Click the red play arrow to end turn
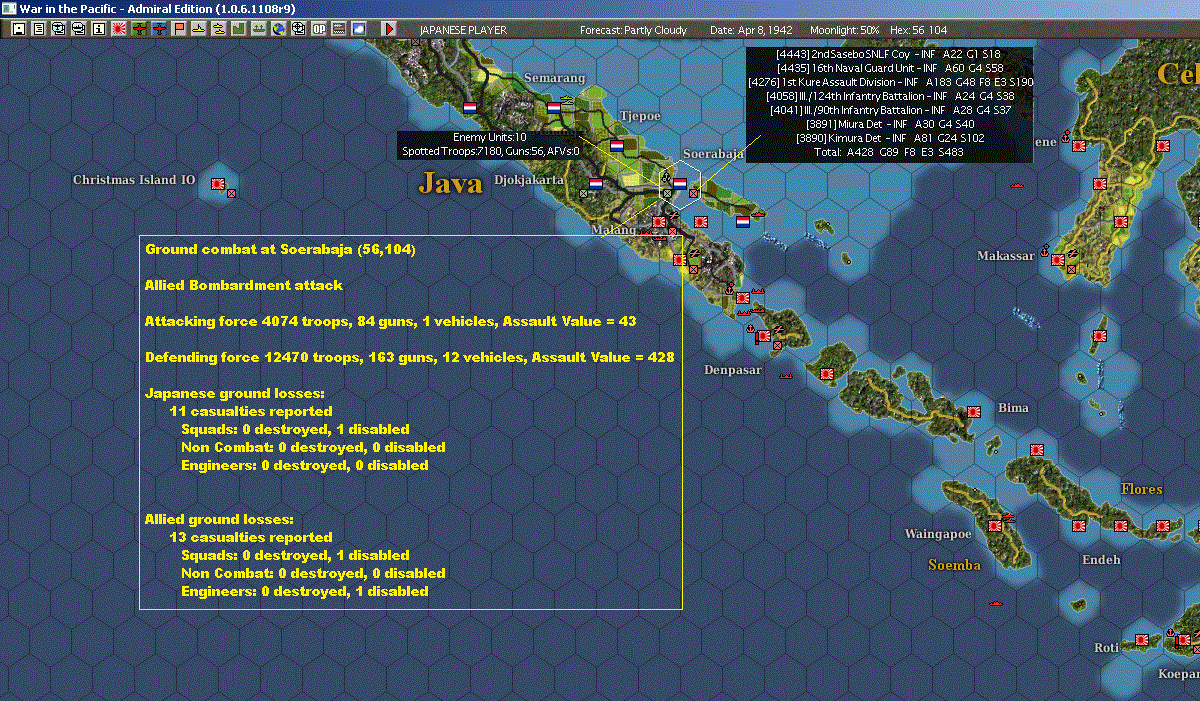 pos(389,30)
